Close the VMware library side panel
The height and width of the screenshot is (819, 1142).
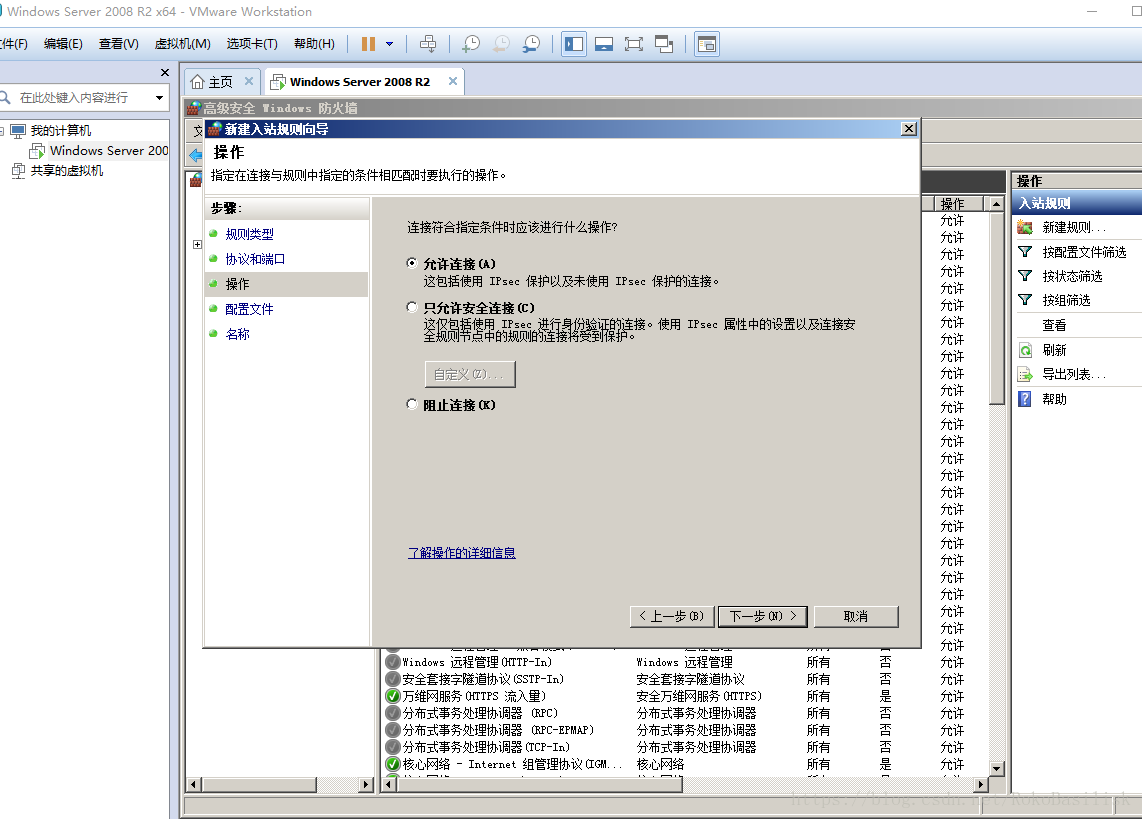165,72
